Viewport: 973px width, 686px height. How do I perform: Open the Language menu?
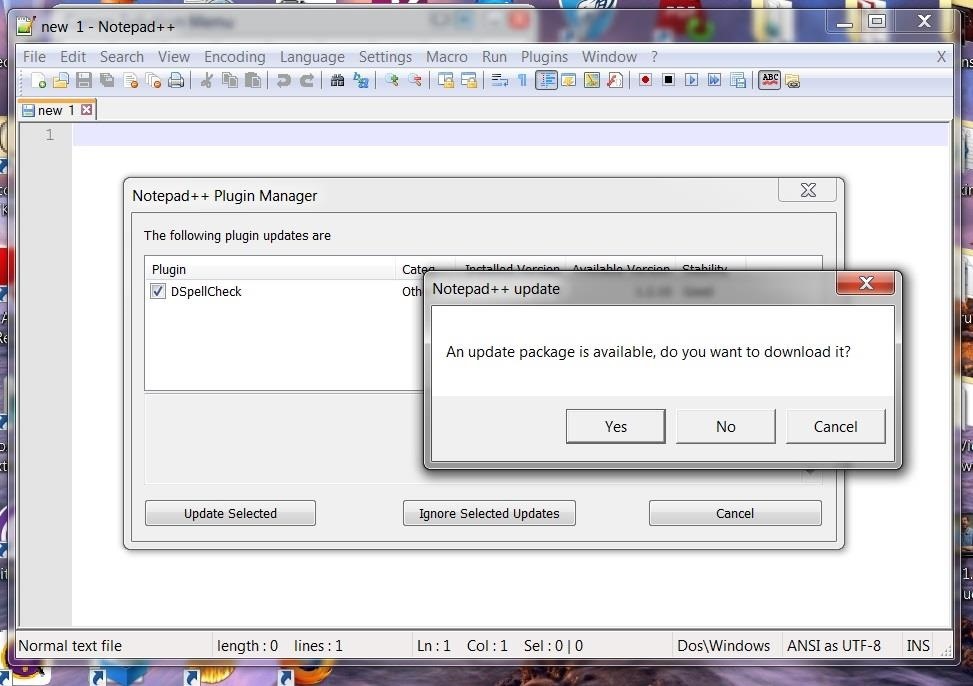(x=312, y=57)
